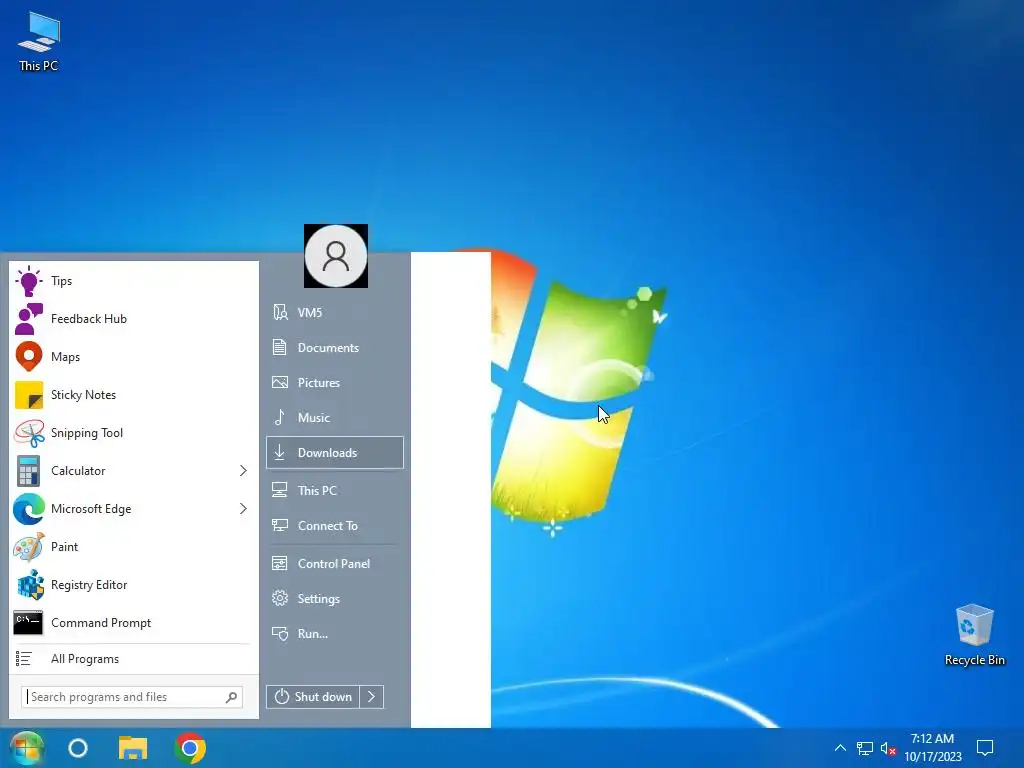Launch the Command Prompt icon
This screenshot has height=768, width=1024.
tap(28, 622)
